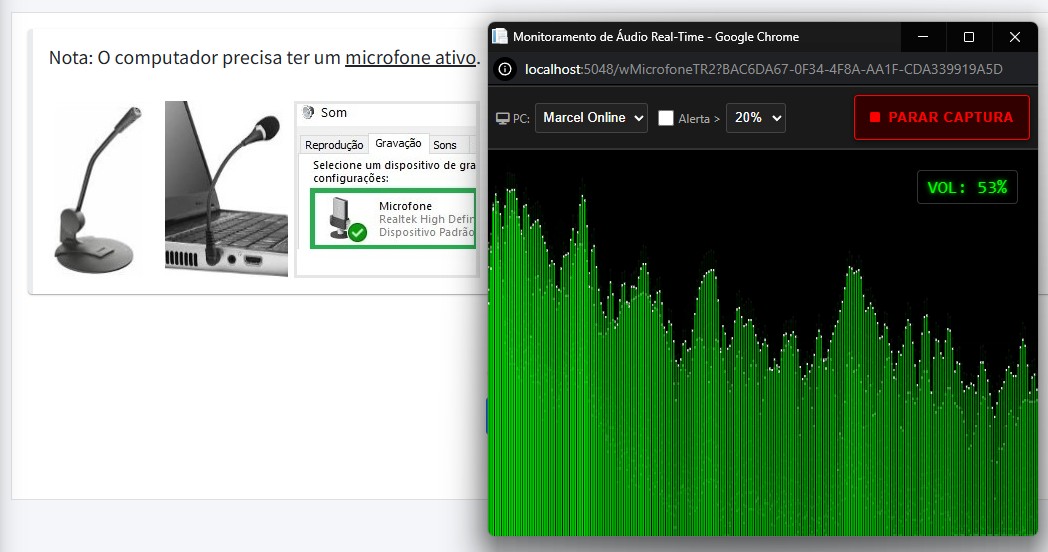Click the green checkmark on Microfone device
Screen dimensions: 1048x552
coord(357,233)
